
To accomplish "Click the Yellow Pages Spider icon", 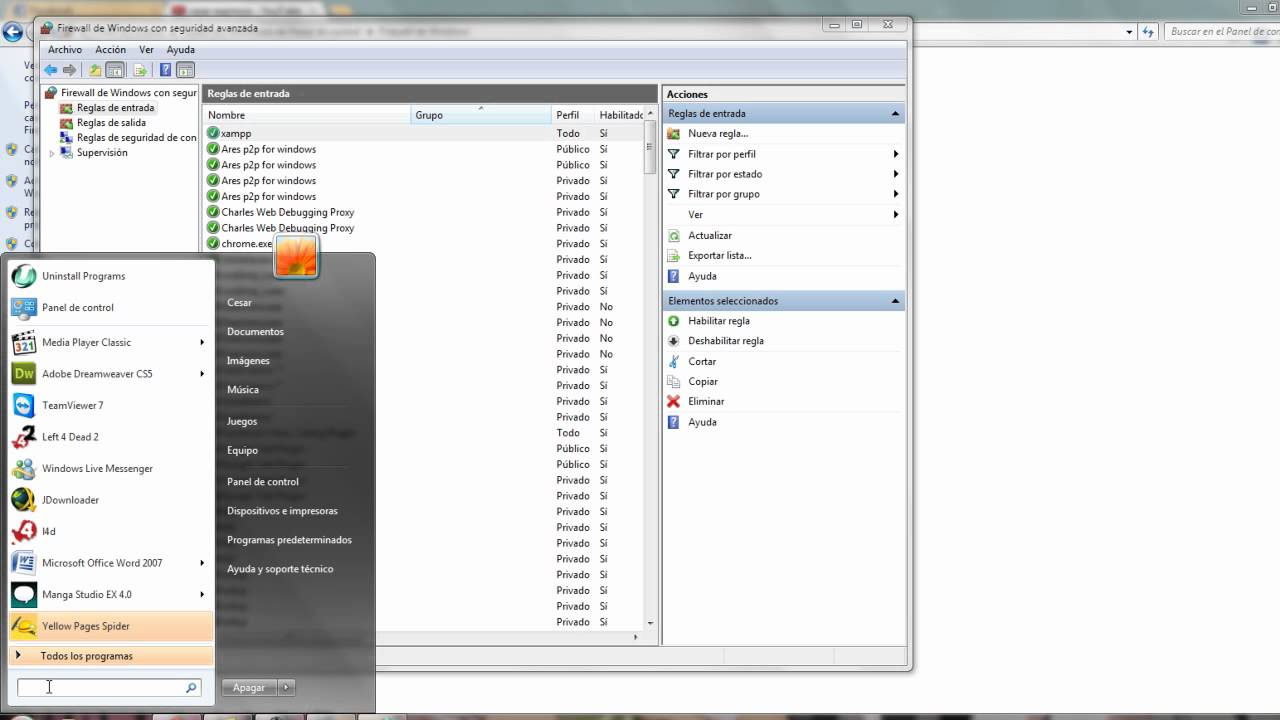I will click(x=24, y=626).
